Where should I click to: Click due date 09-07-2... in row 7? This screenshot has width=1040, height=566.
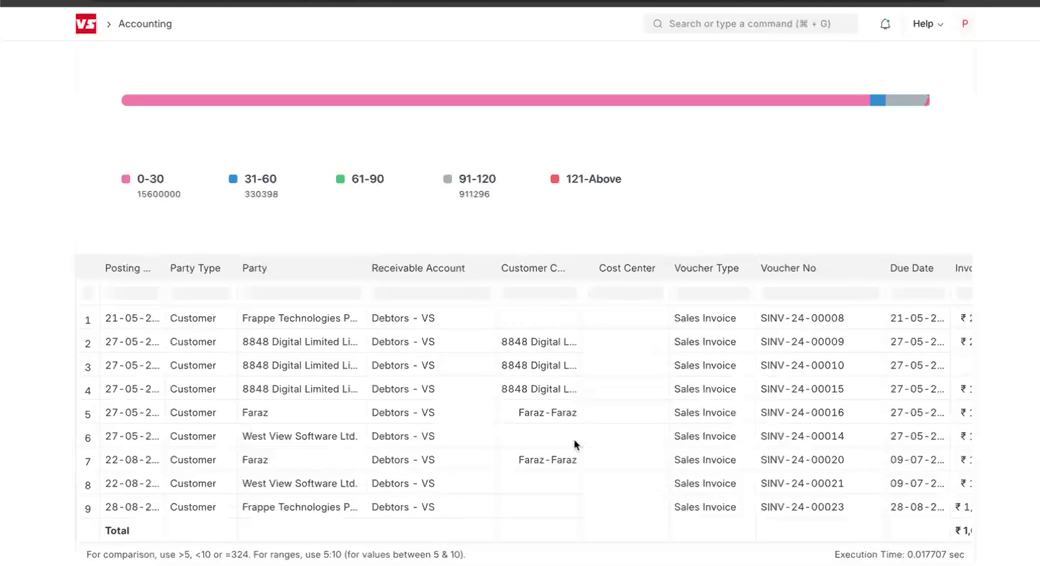pos(917,460)
